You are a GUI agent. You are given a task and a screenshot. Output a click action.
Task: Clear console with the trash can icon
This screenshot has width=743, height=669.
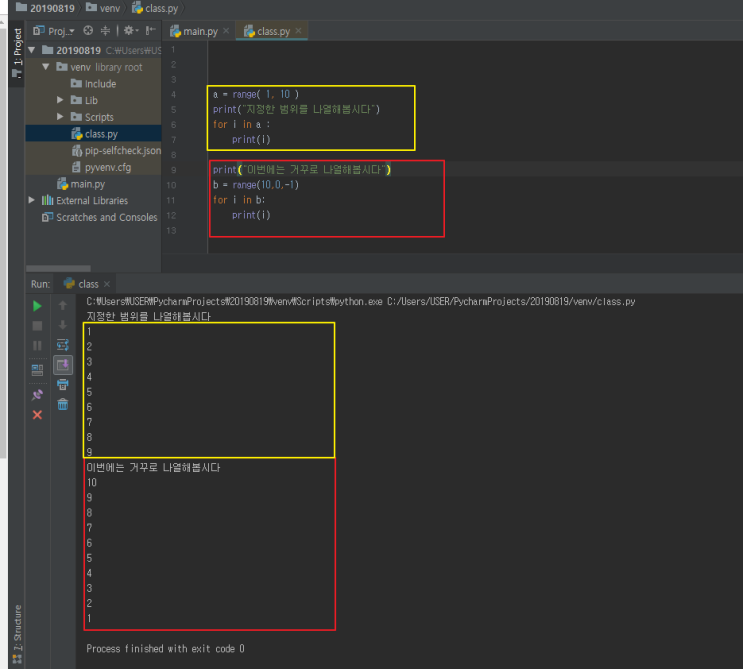pos(63,404)
